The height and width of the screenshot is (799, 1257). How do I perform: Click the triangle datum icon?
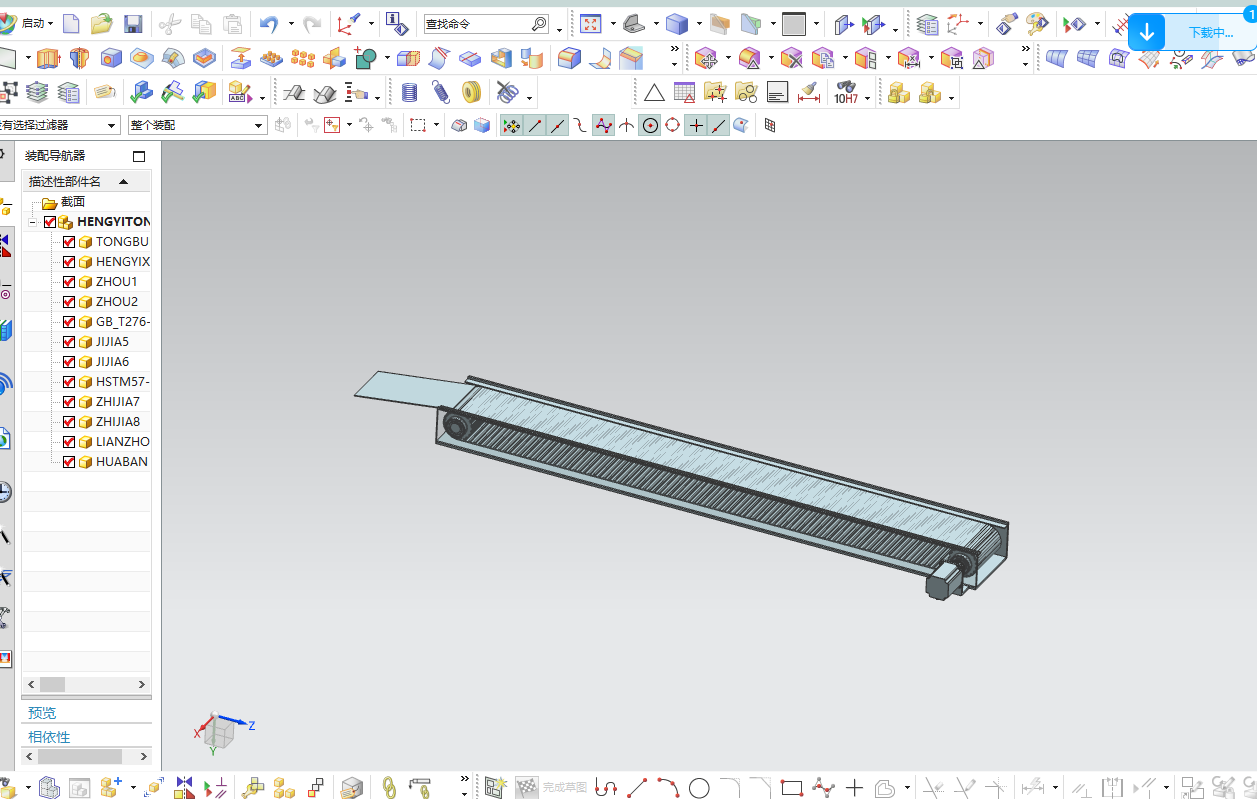tap(654, 93)
